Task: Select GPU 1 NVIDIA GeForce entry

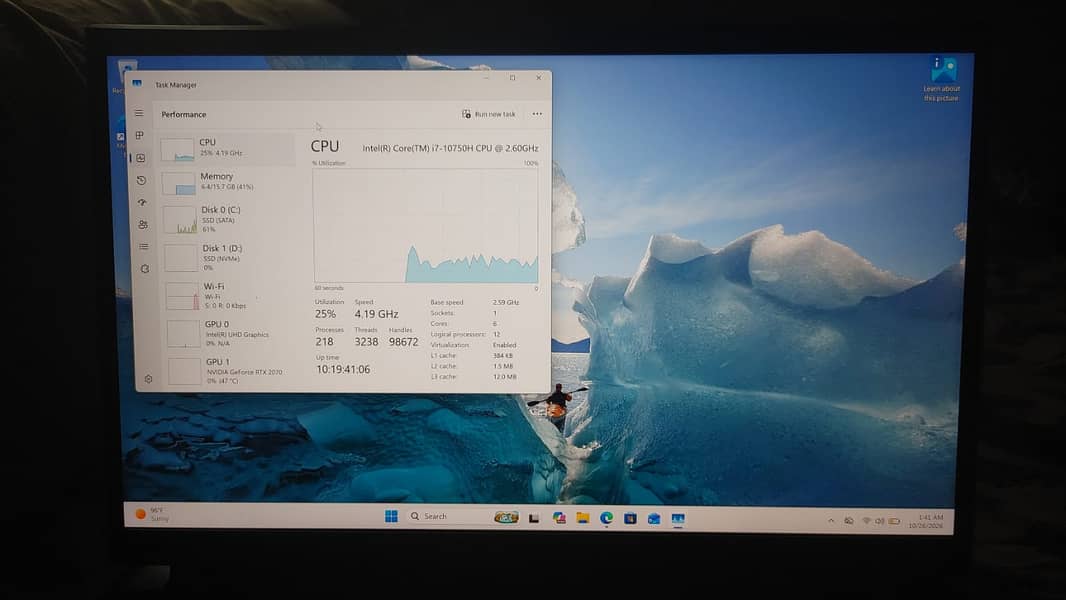Action: (235, 371)
